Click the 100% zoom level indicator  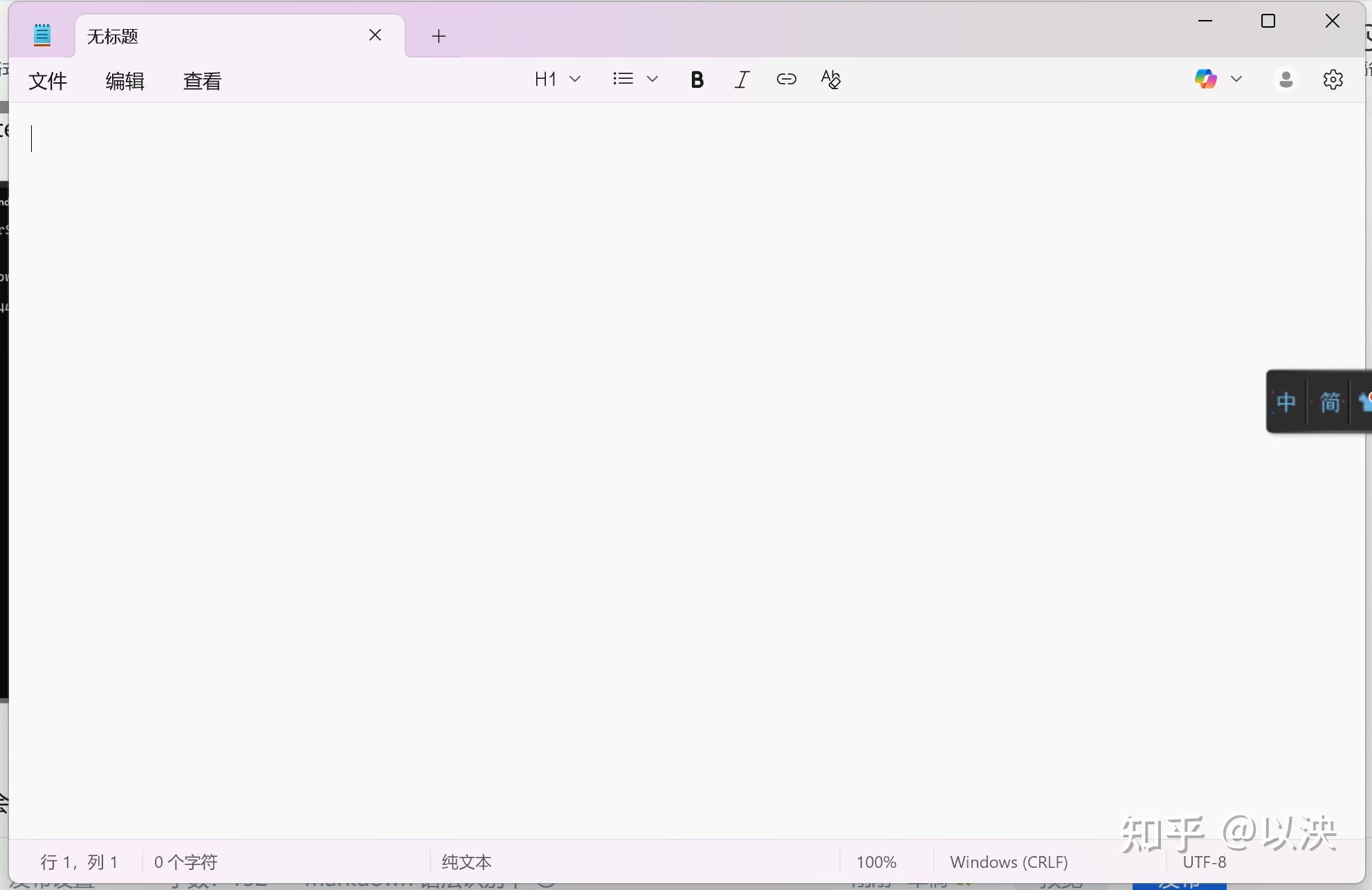pyautogui.click(x=875, y=862)
